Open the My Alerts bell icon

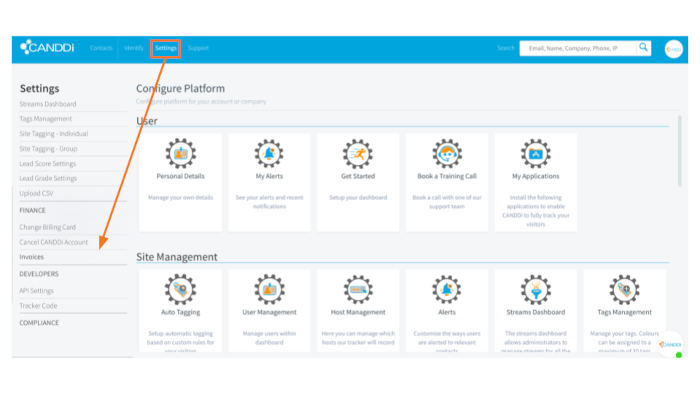269,153
